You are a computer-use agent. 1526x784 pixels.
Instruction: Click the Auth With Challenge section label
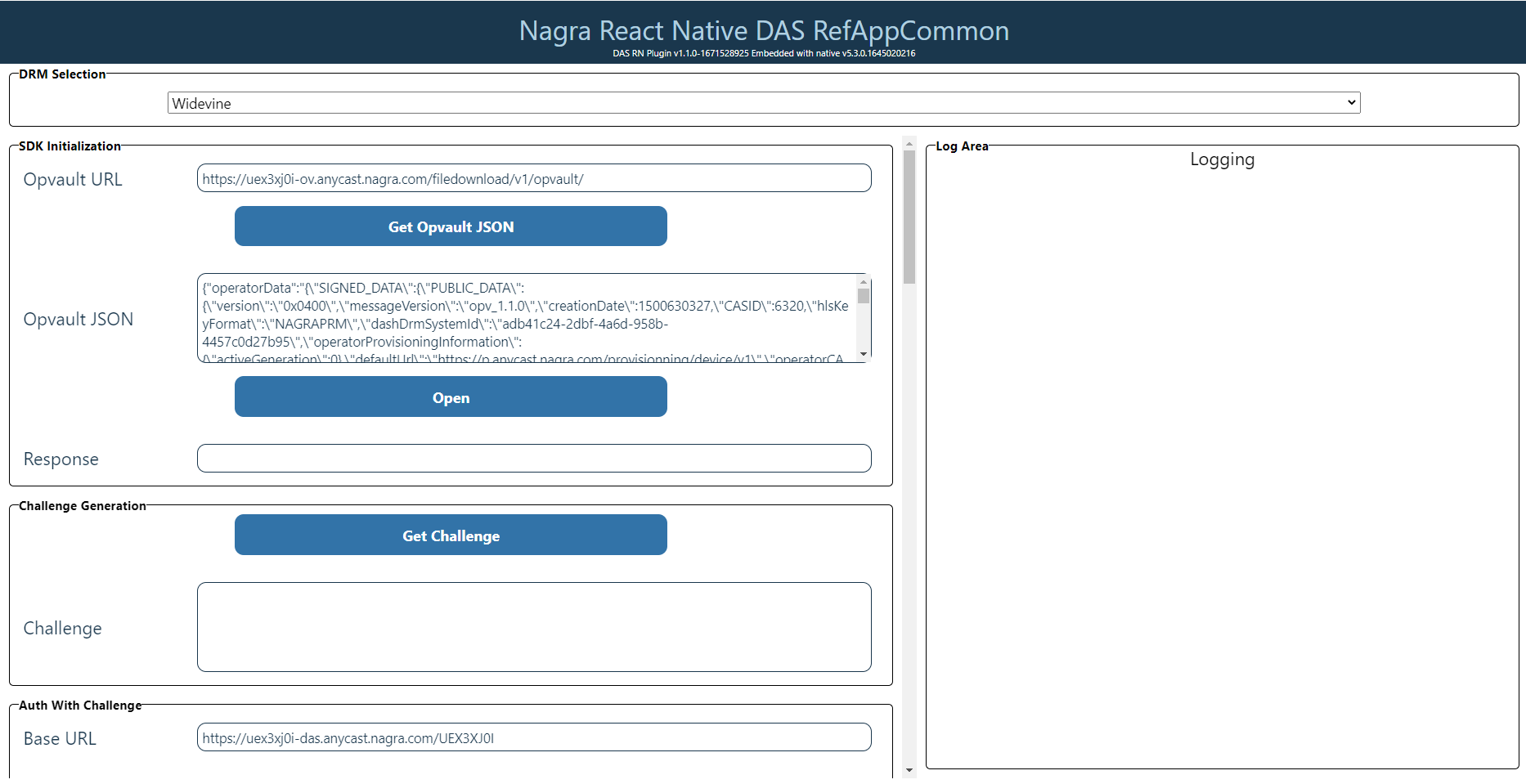click(79, 705)
